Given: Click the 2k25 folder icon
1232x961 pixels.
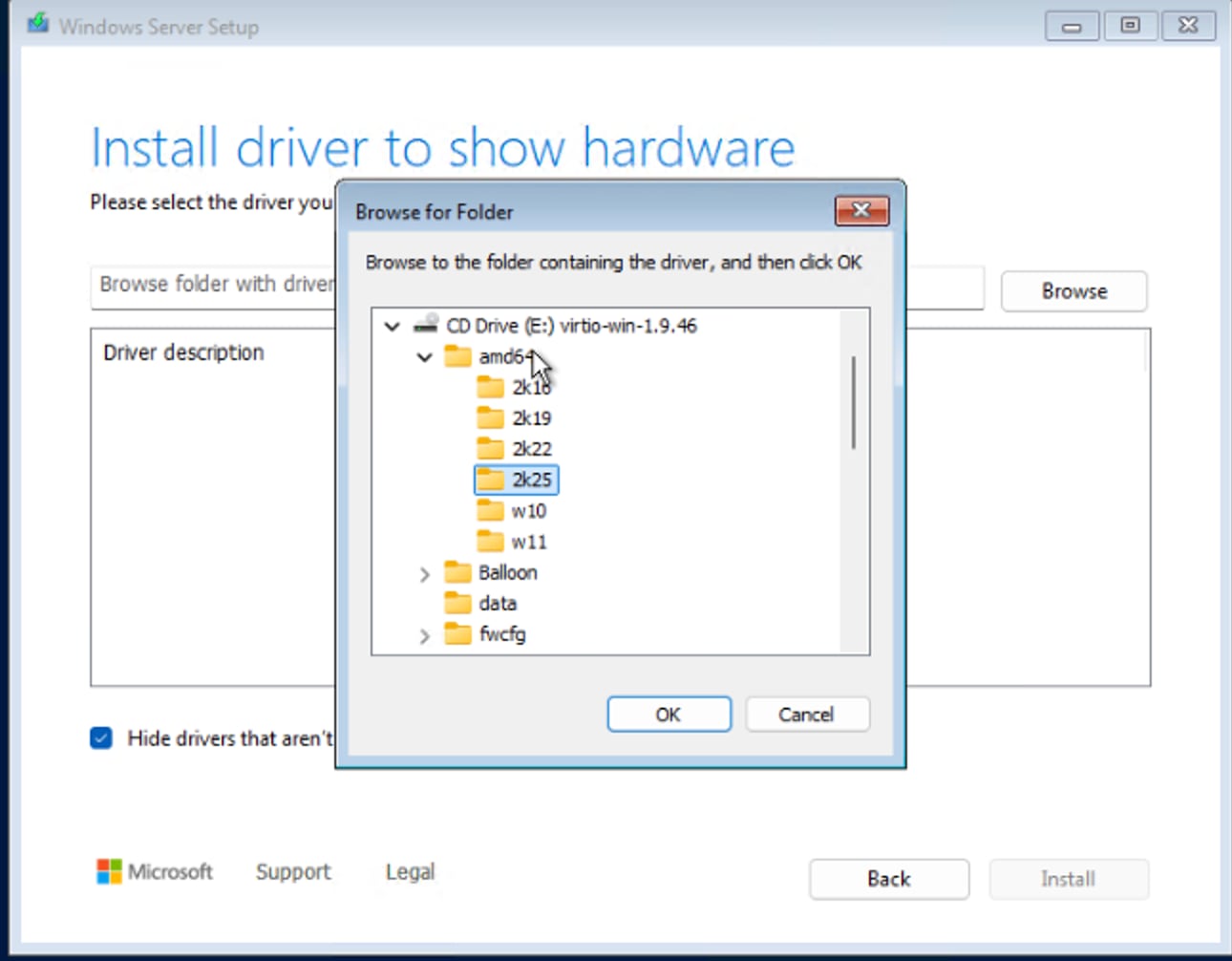Looking at the screenshot, I should [491, 479].
